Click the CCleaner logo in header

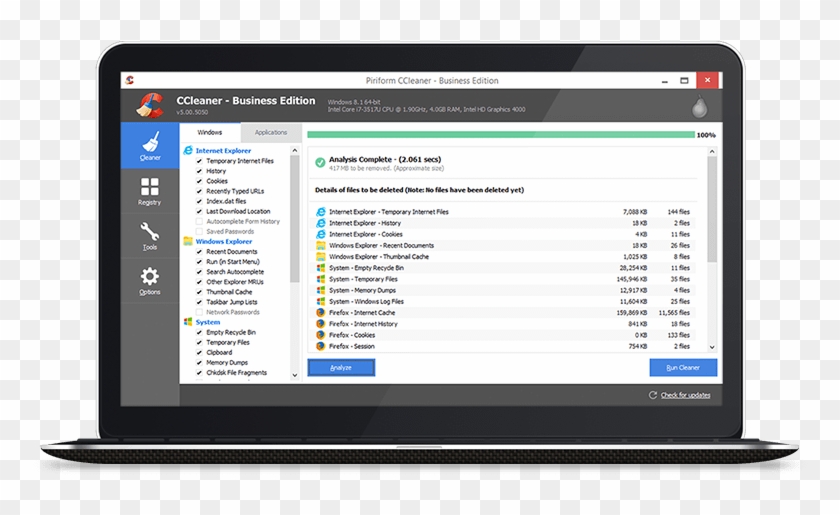150,105
